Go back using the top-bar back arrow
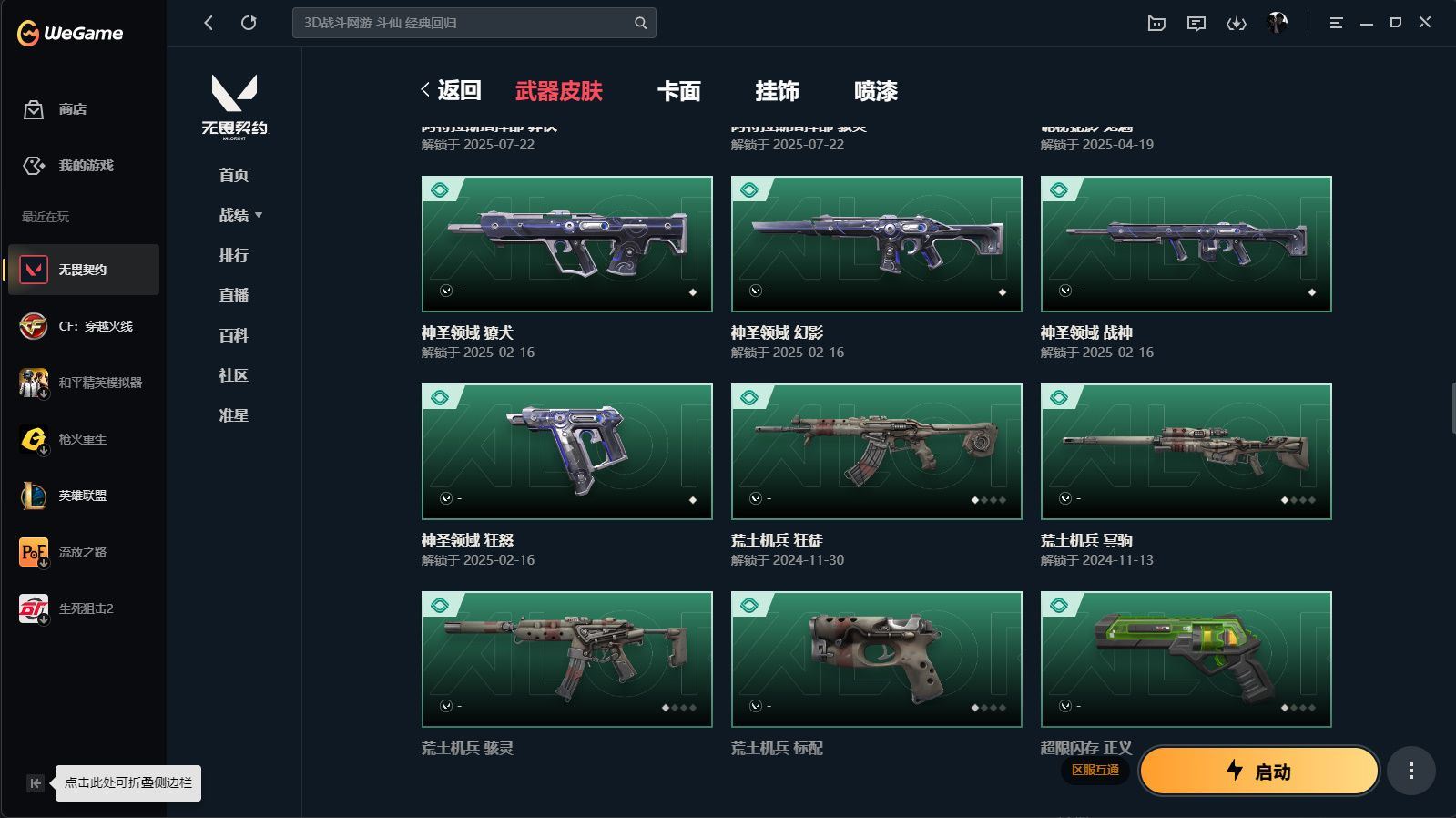Viewport: 1456px width, 818px height. [209, 23]
